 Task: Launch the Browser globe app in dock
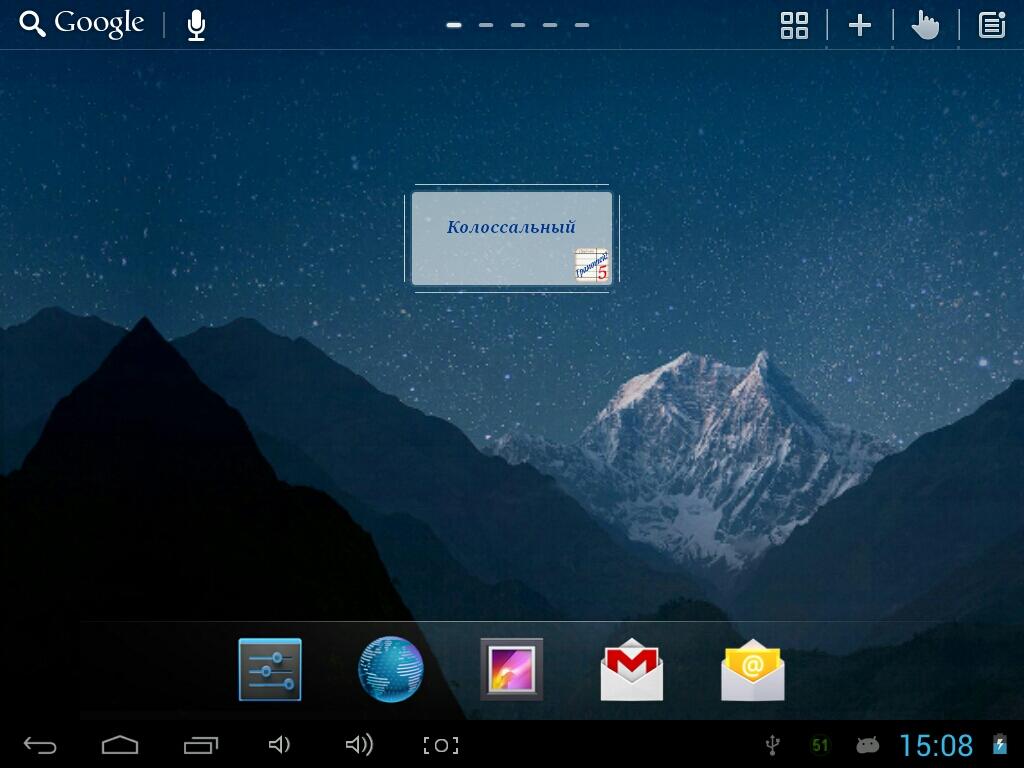pyautogui.click(x=391, y=669)
